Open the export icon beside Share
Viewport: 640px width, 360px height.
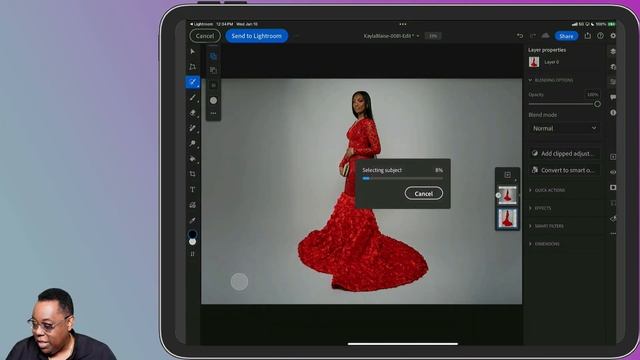coord(587,36)
